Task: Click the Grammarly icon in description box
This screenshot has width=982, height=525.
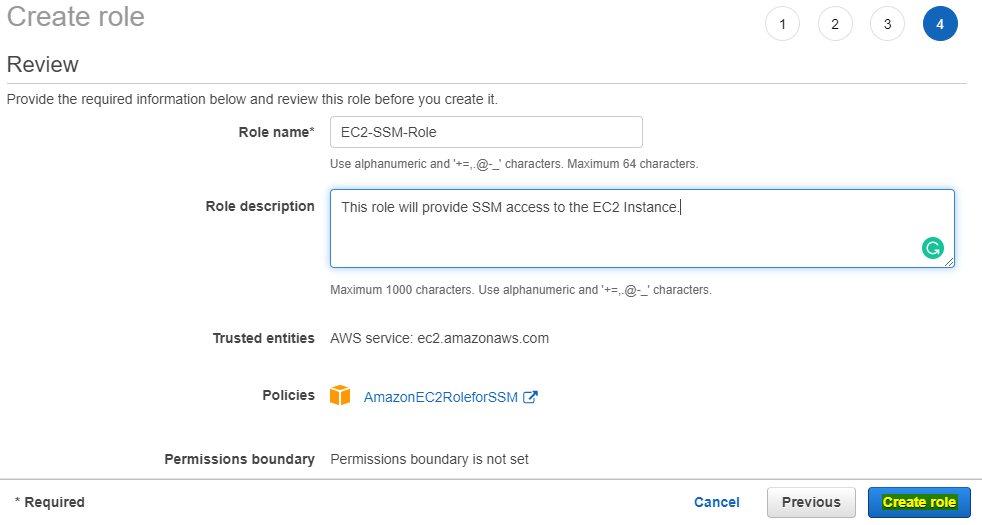Action: 933,248
